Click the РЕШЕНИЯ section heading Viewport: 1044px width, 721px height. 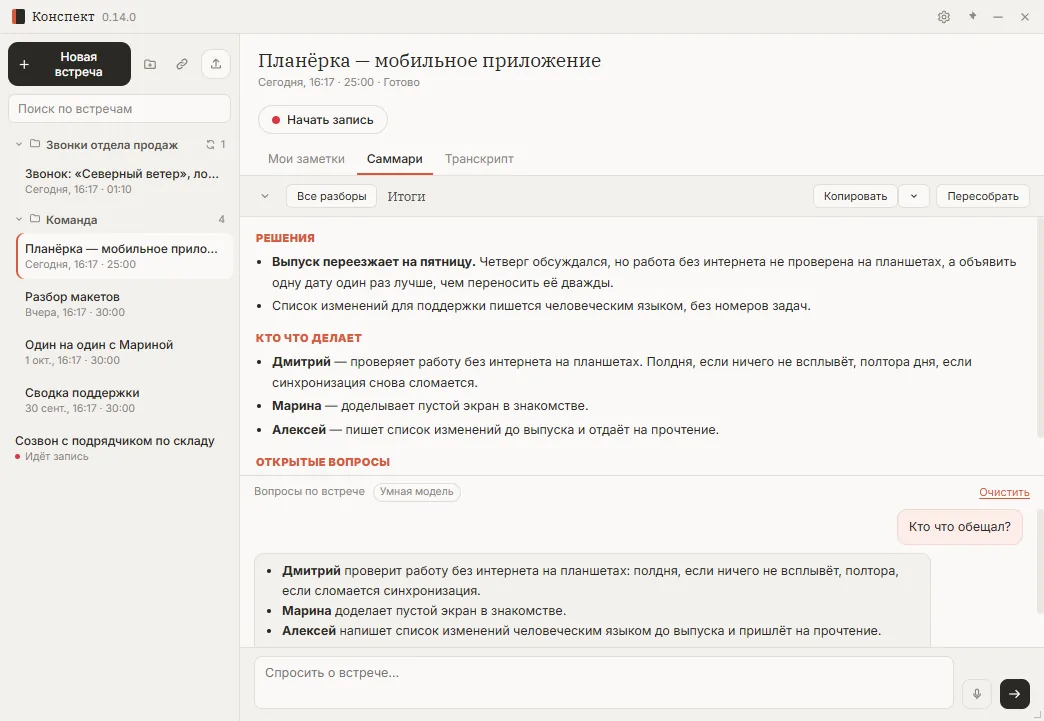(x=285, y=238)
